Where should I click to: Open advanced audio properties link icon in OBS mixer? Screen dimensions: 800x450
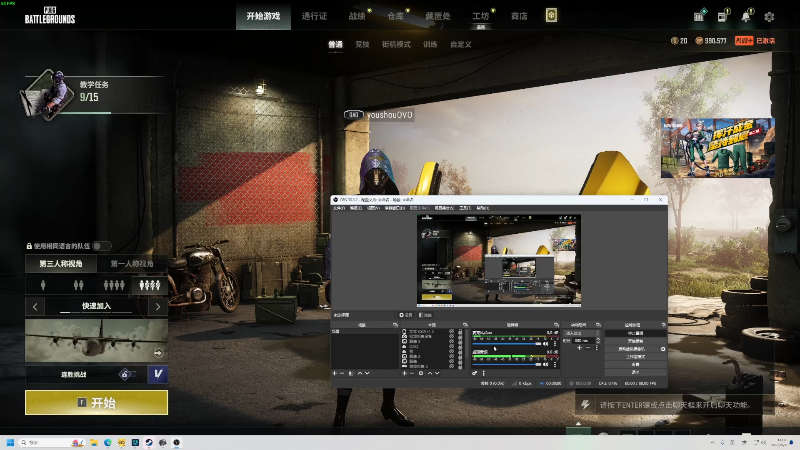[x=474, y=373]
